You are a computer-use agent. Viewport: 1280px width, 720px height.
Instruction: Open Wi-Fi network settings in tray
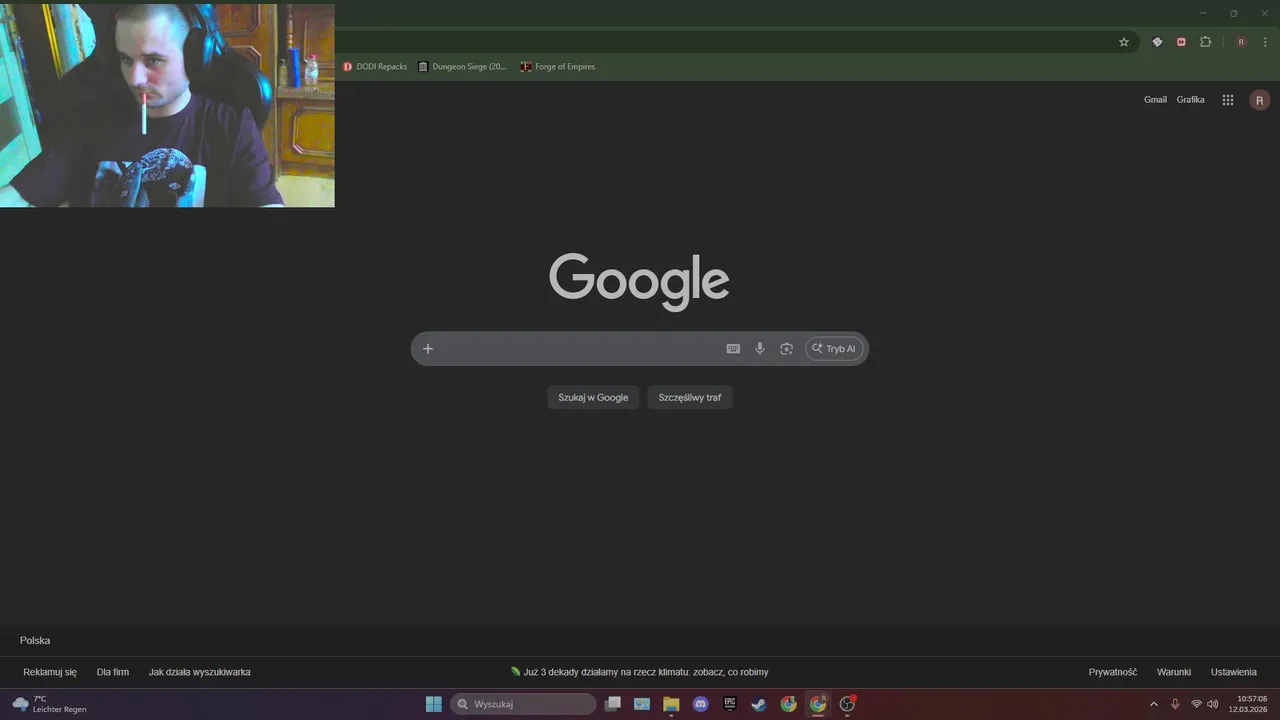pos(1196,704)
